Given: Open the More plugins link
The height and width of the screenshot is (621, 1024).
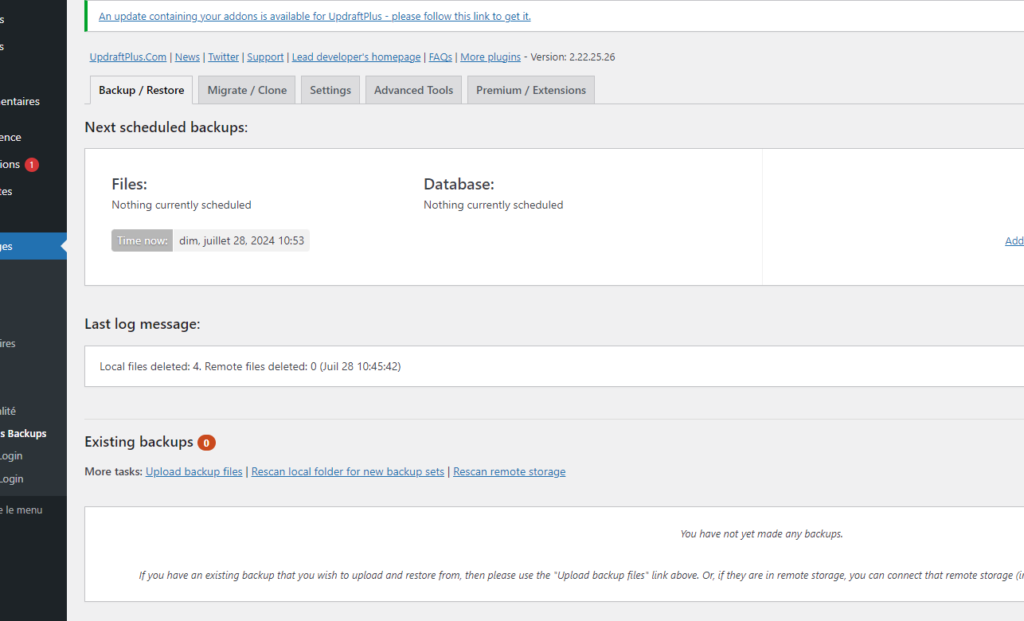Looking at the screenshot, I should [490, 57].
